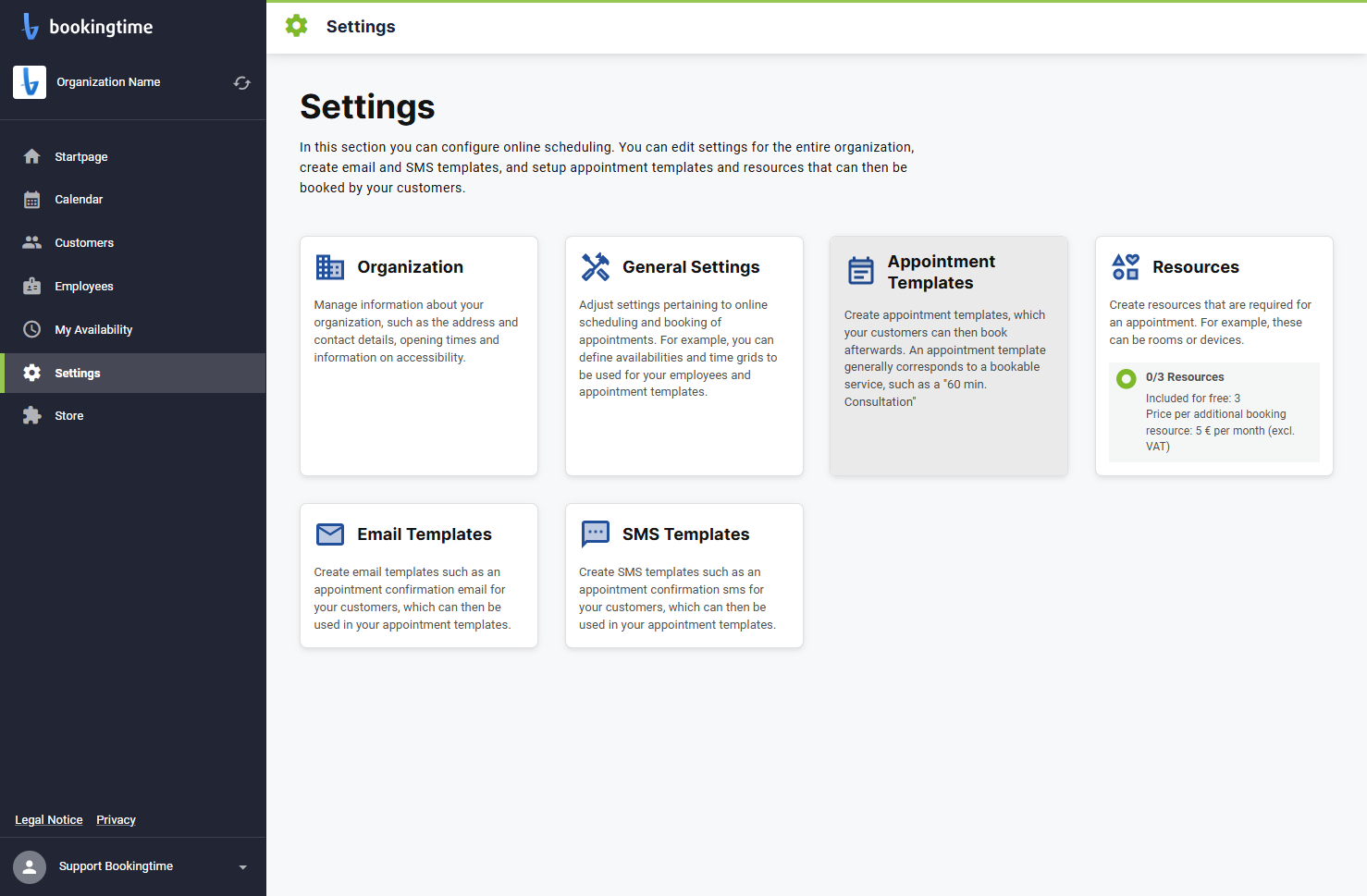Click the Email Templates envelope icon
1367x896 pixels.
coord(330,534)
